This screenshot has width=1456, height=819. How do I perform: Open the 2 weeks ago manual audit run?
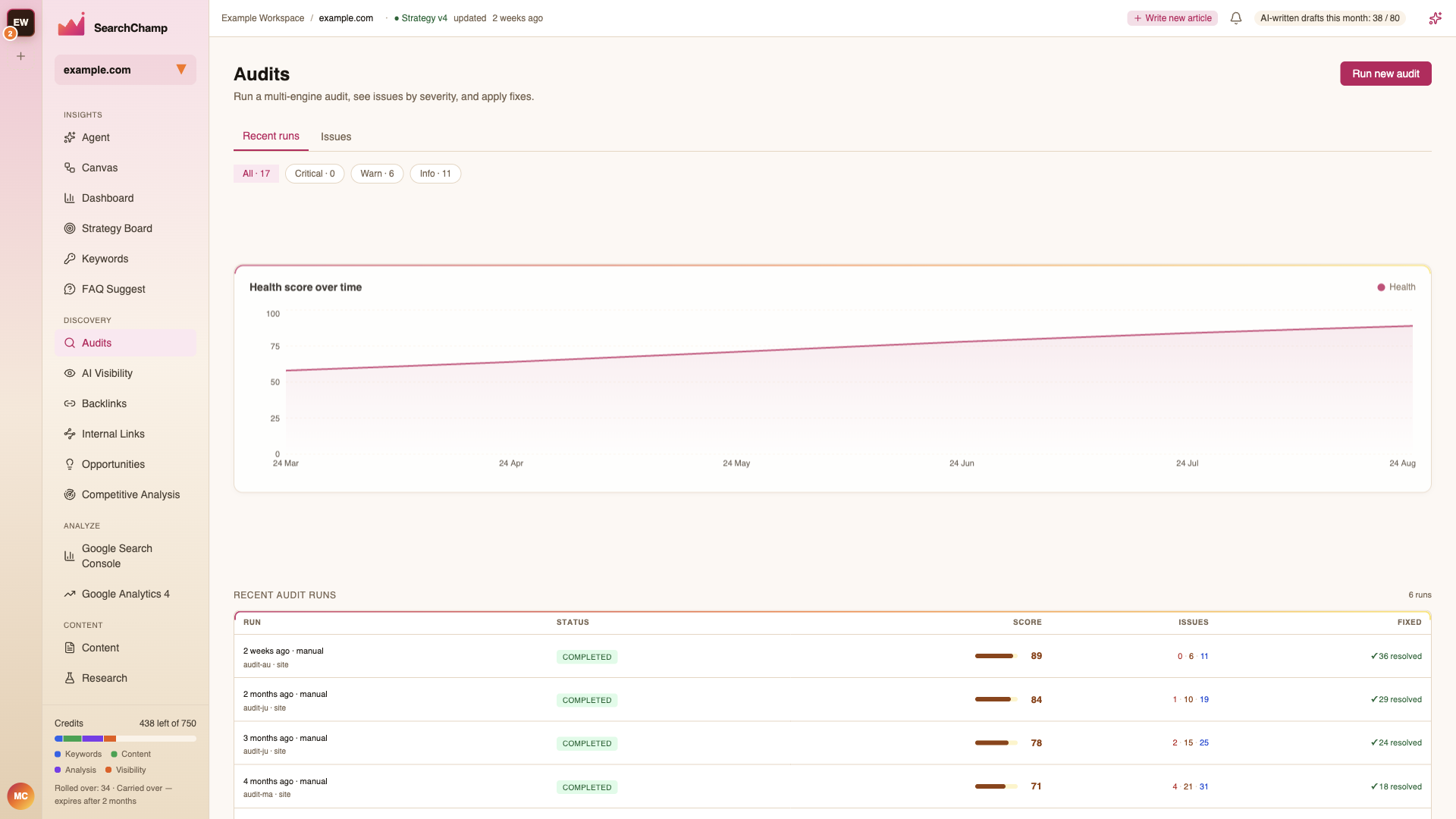point(832,656)
